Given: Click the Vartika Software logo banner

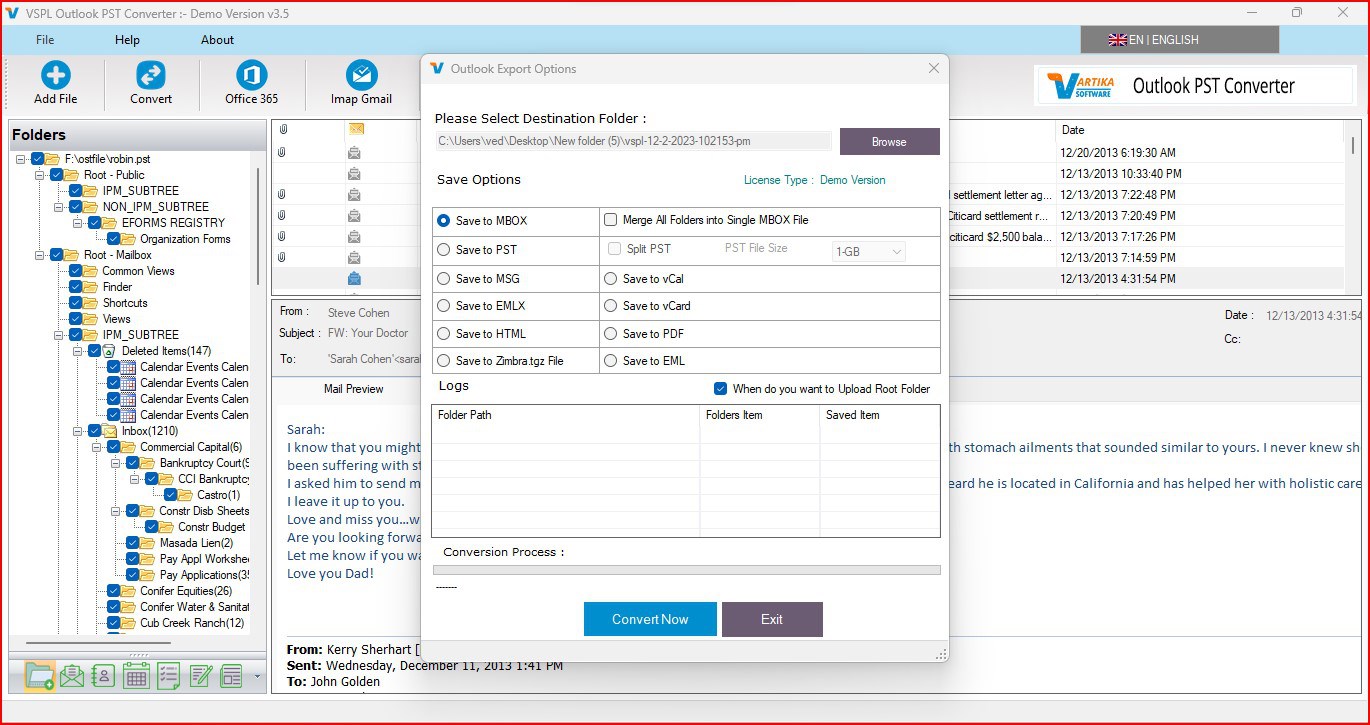Looking at the screenshot, I should 1194,86.
